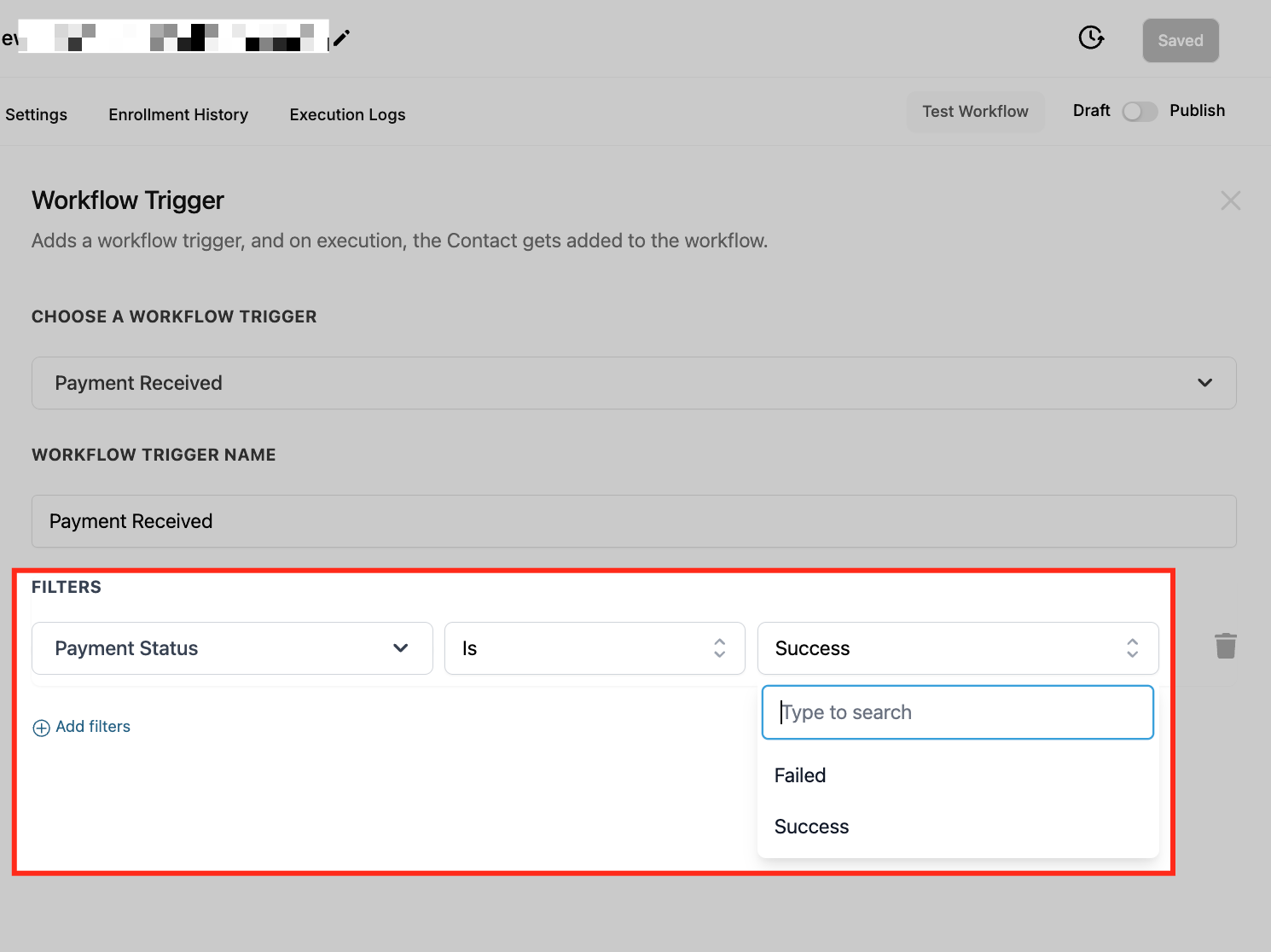Select the Failed option
The image size is (1271, 952).
(958, 775)
